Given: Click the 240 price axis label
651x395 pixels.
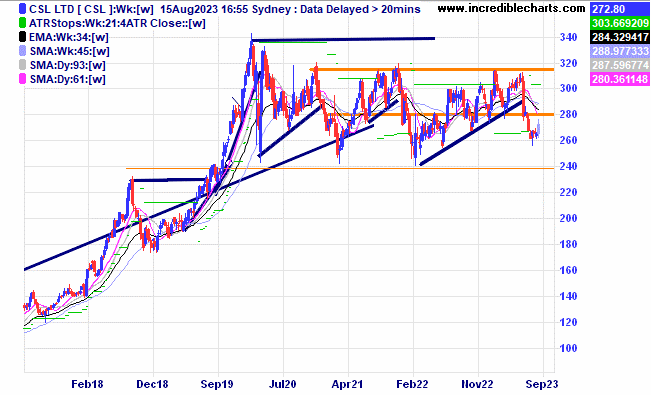Looking at the screenshot, I should click(568, 166).
